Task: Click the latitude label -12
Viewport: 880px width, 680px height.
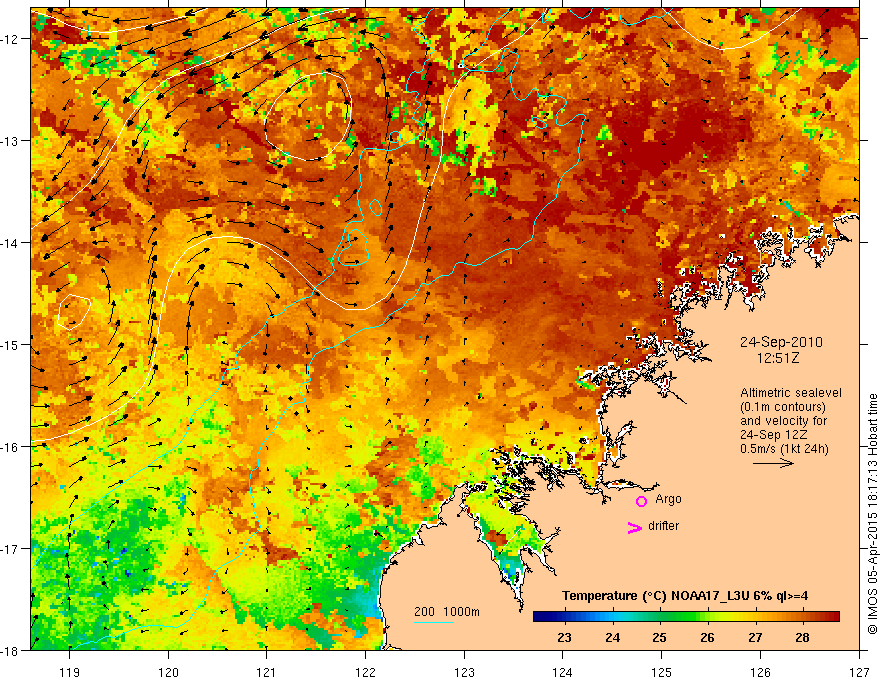Action: 10,39
